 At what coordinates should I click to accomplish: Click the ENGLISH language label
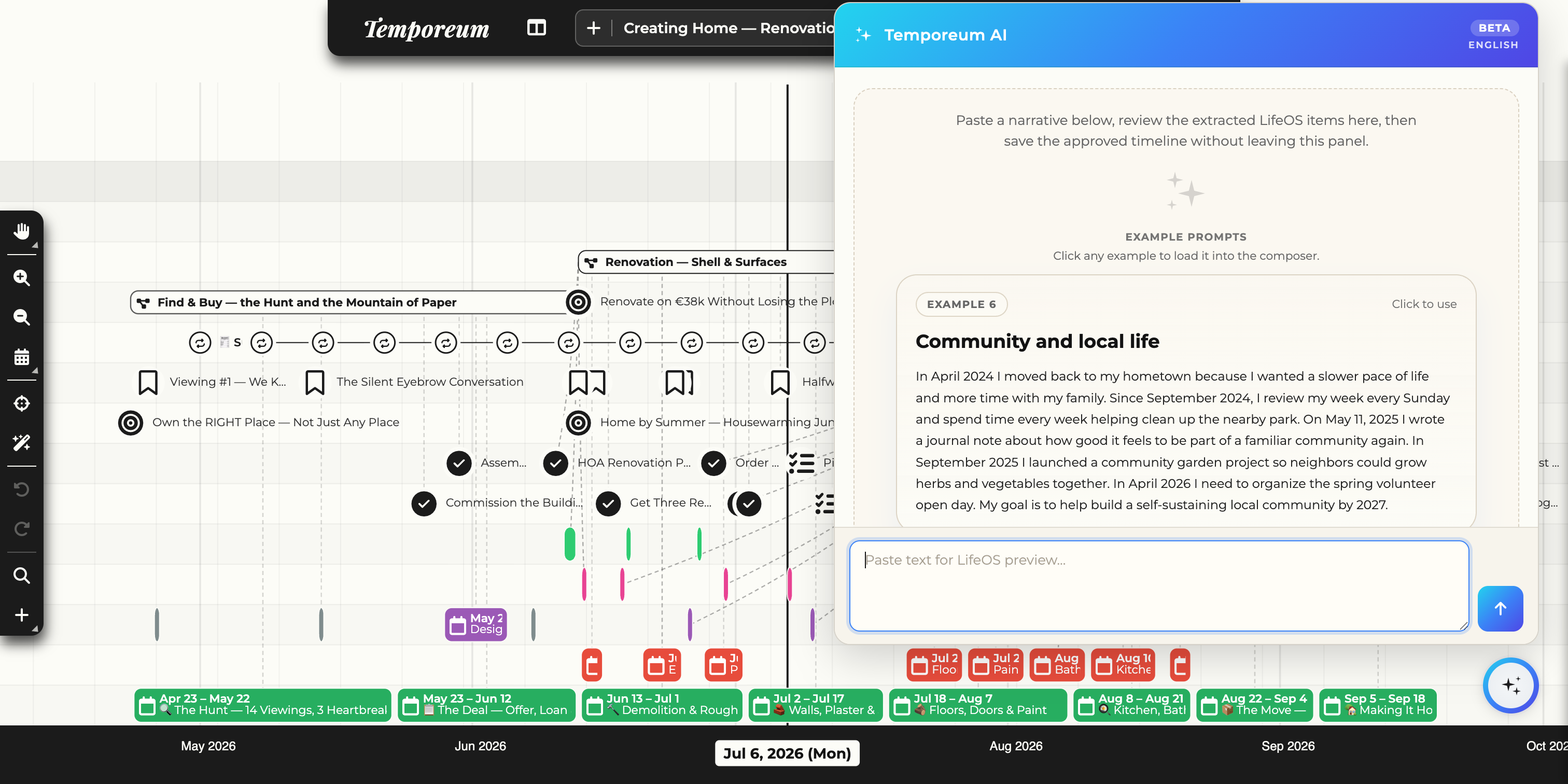[x=1493, y=45]
